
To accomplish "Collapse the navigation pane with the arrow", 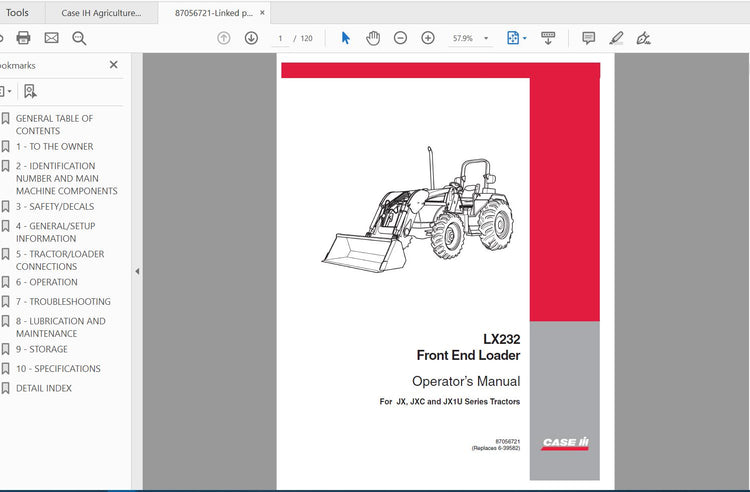I will click(137, 271).
